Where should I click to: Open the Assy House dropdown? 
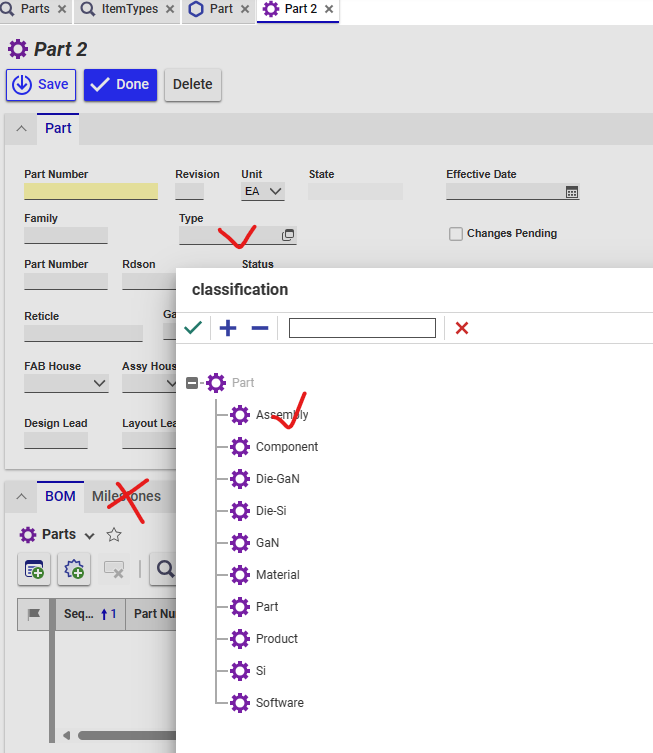(x=149, y=383)
